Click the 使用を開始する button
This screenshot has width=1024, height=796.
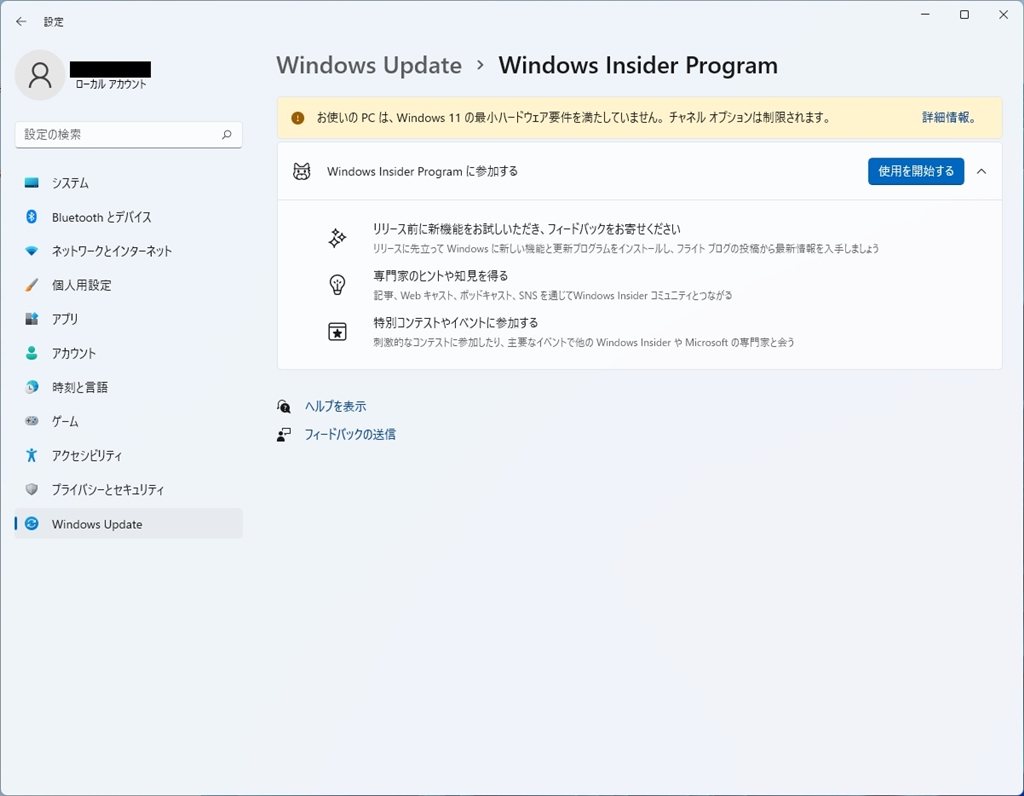(916, 171)
